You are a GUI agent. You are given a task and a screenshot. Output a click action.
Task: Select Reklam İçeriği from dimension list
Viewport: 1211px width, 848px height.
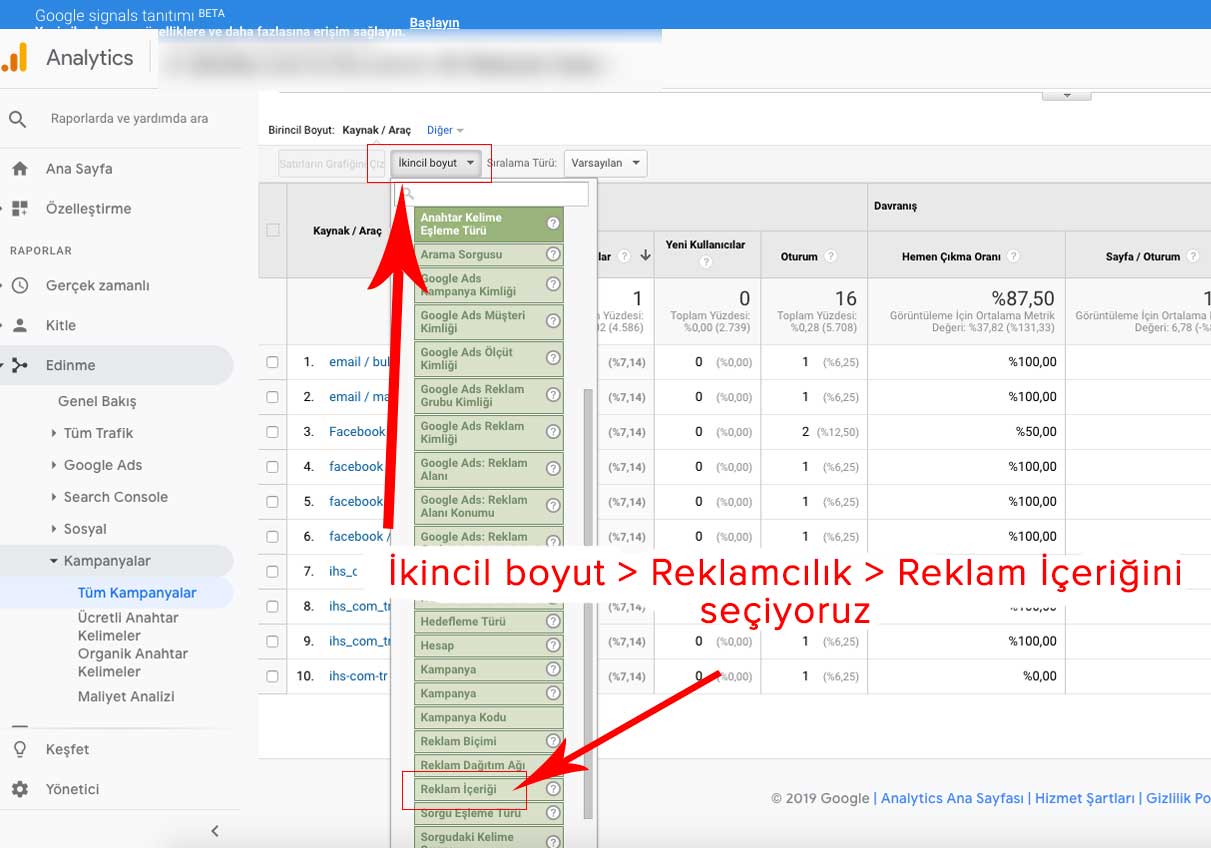coord(489,789)
